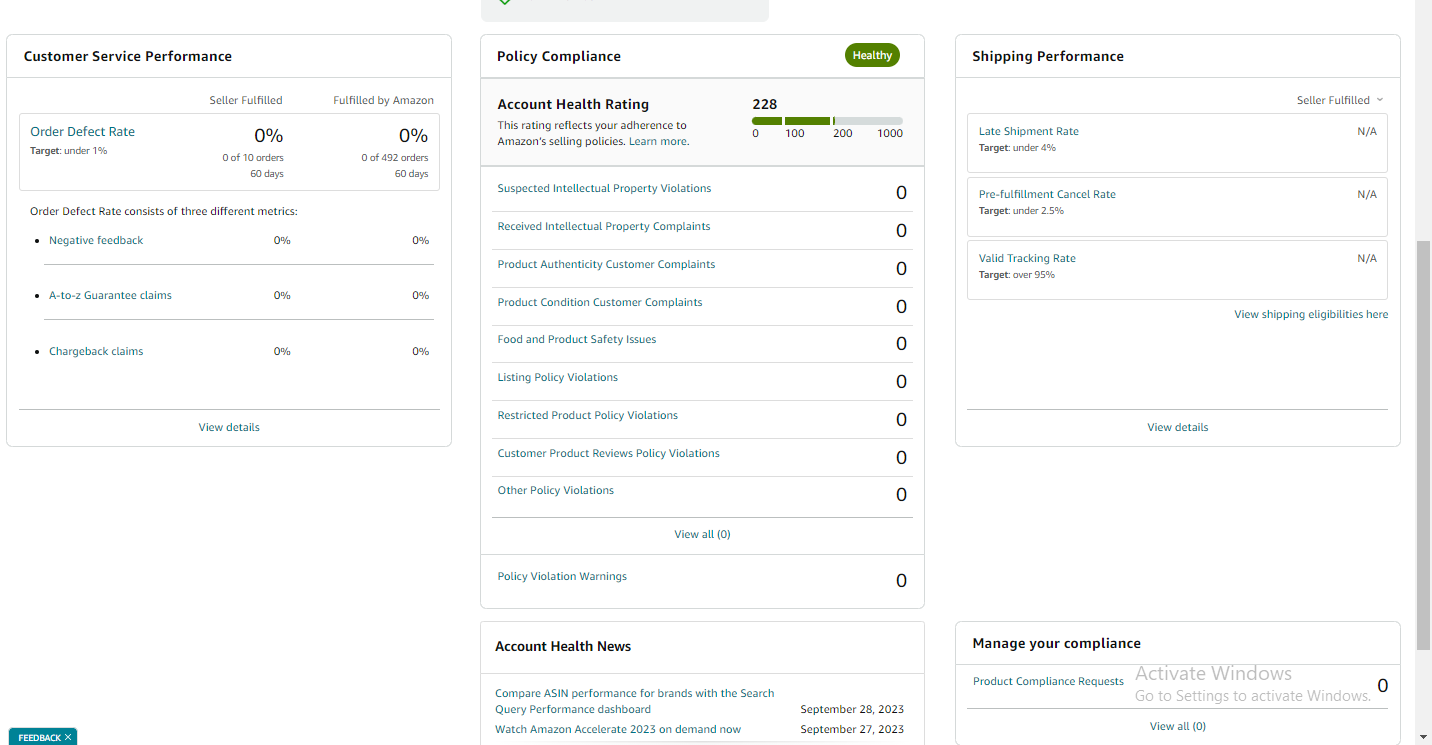This screenshot has width=1432, height=745.
Task: Open Food and Product Safety Issues
Action: click(x=577, y=339)
